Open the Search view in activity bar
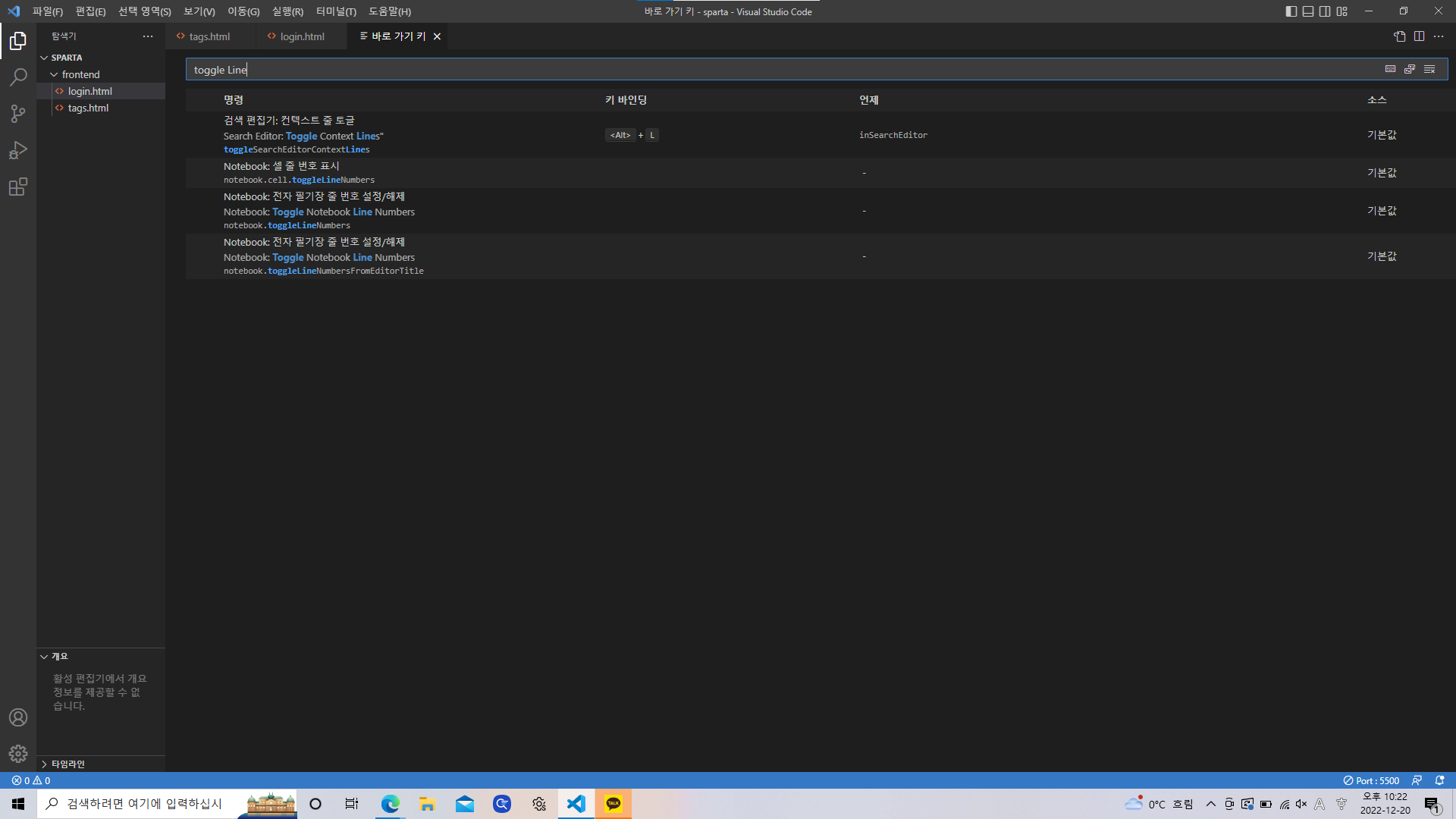Image resolution: width=1456 pixels, height=819 pixels. coord(18,77)
